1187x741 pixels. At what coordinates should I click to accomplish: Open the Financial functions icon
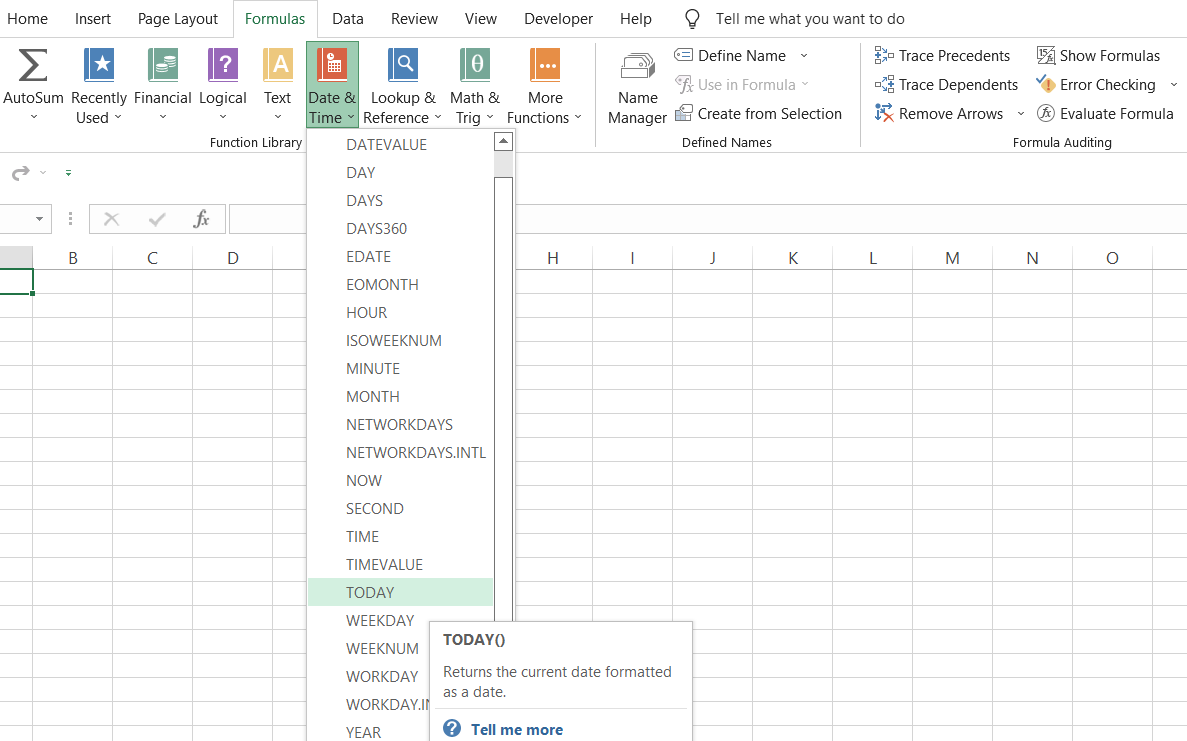click(x=162, y=66)
